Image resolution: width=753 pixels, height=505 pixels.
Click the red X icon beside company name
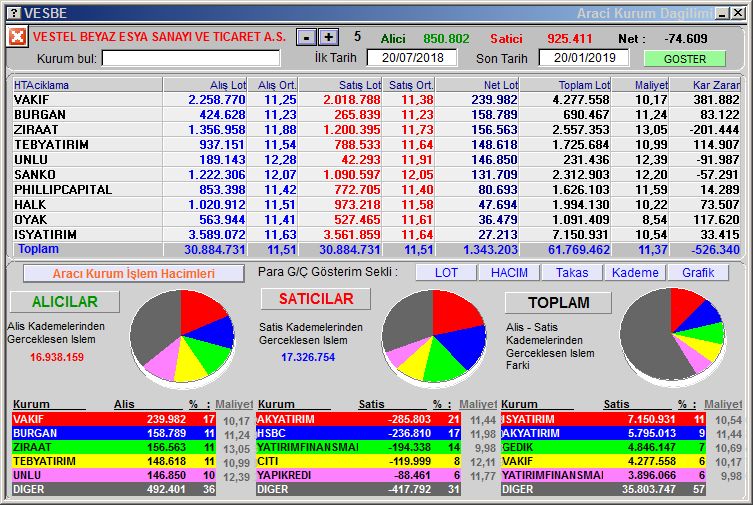(x=17, y=37)
